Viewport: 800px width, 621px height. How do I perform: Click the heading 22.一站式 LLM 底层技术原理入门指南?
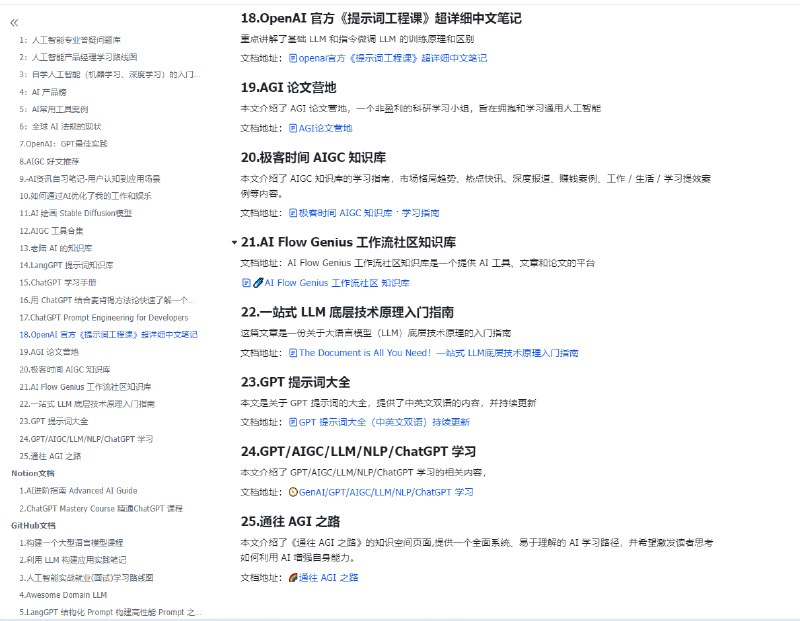coord(347,312)
